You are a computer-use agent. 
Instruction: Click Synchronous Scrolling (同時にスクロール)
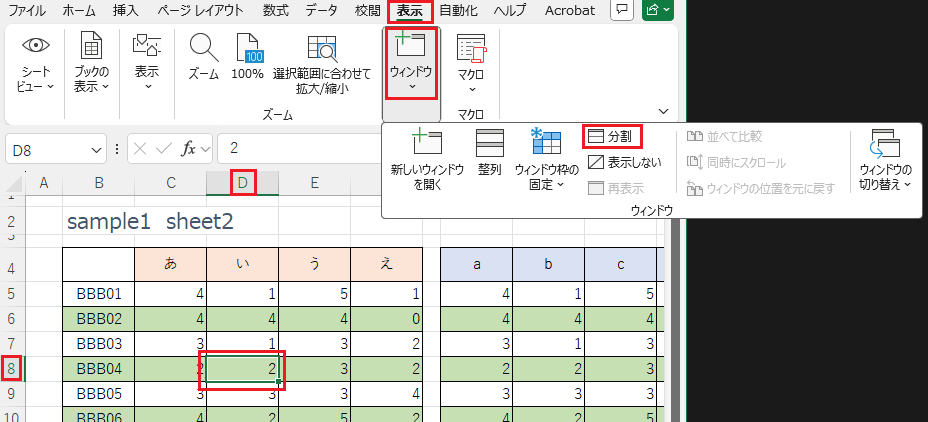(x=736, y=162)
